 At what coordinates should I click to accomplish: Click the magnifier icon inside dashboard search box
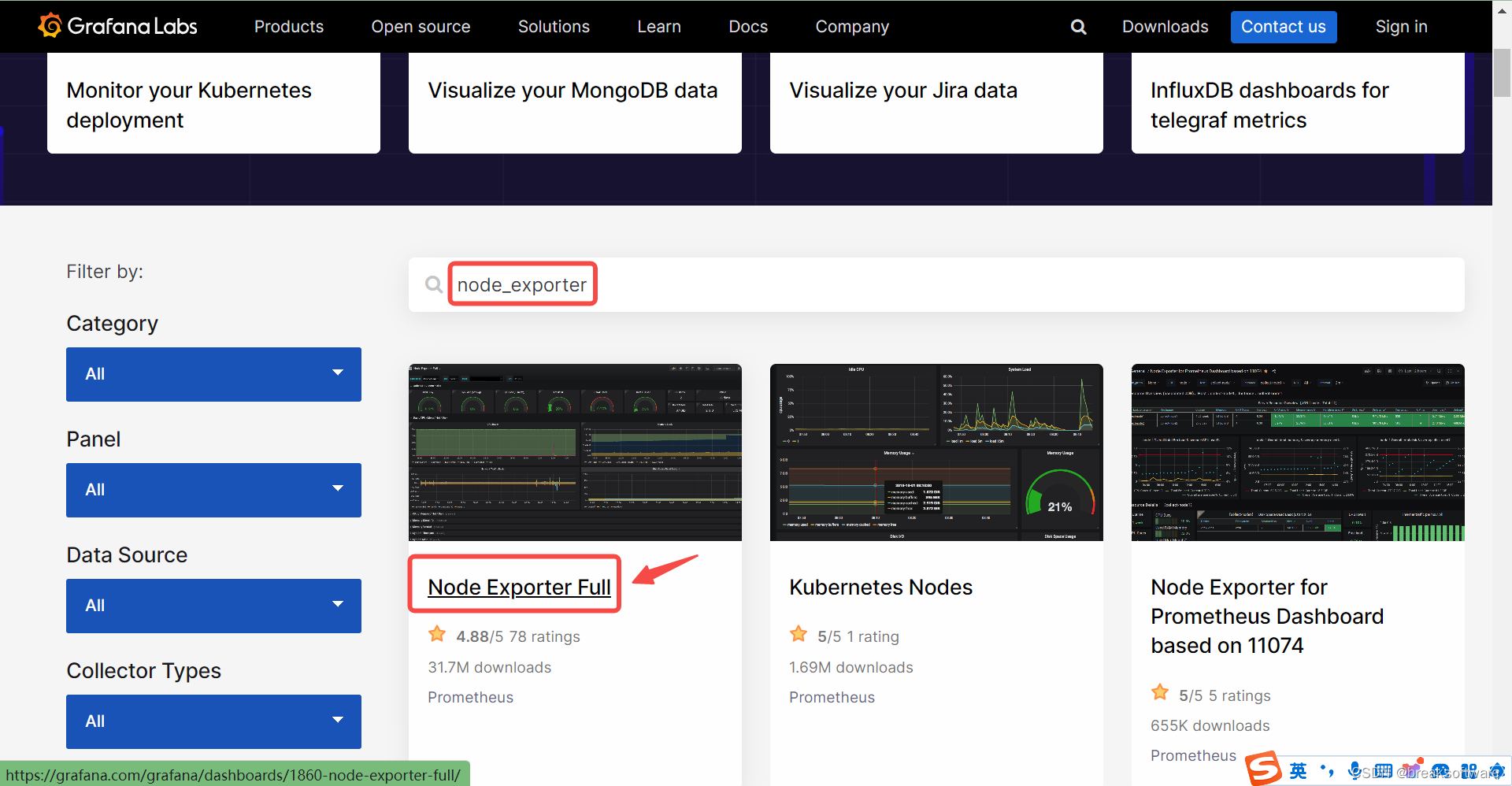[x=433, y=284]
